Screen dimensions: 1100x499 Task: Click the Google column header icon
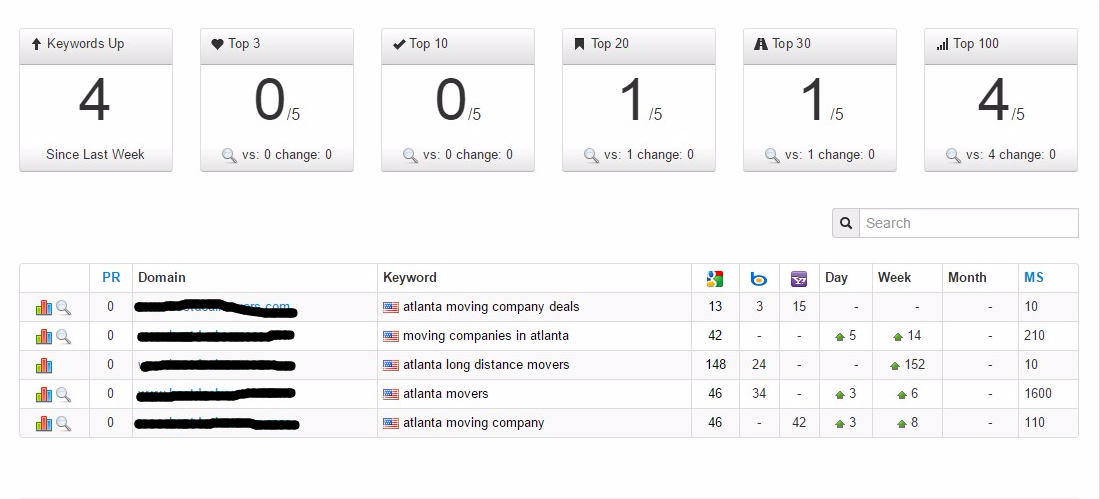click(x=714, y=278)
